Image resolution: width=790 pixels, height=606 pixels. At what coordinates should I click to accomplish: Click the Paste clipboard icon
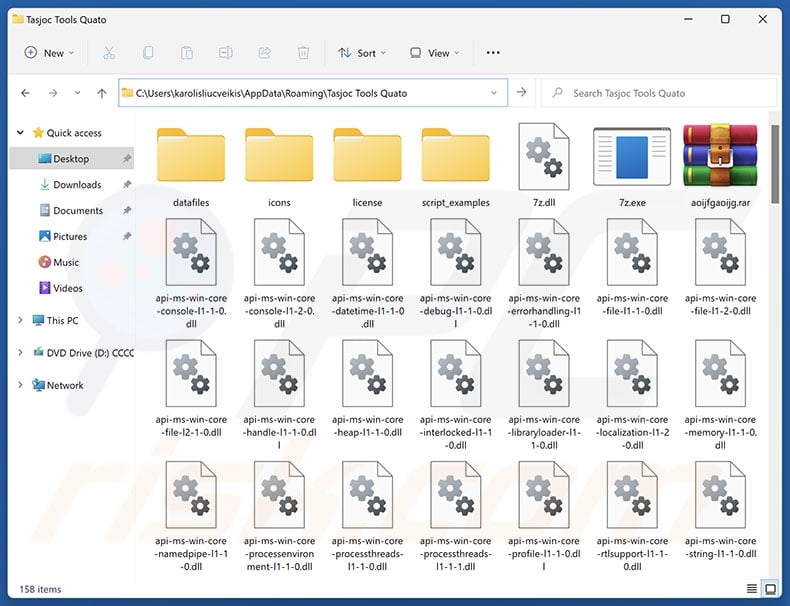coord(187,53)
